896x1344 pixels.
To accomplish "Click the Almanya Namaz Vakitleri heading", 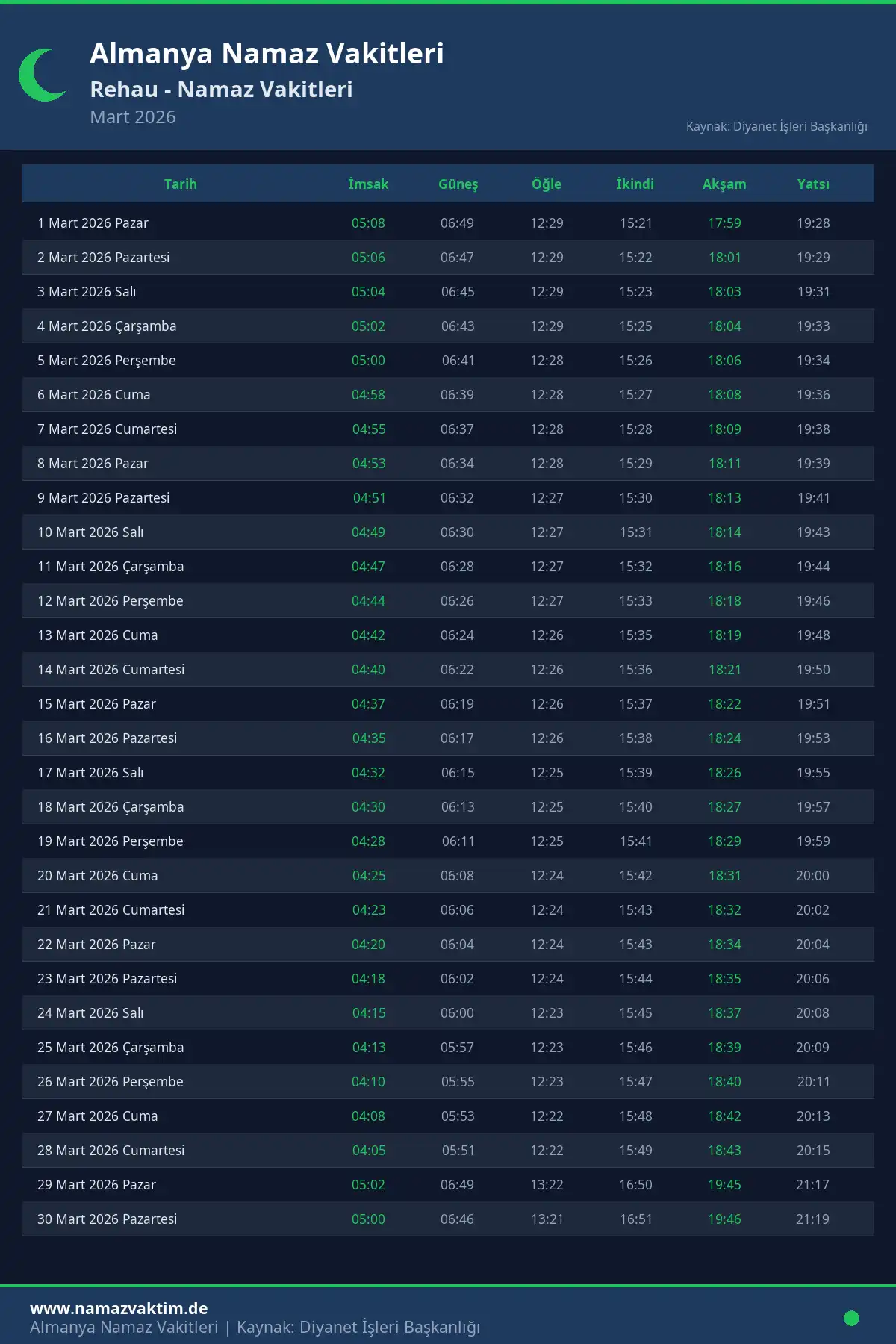I will click(x=267, y=54).
